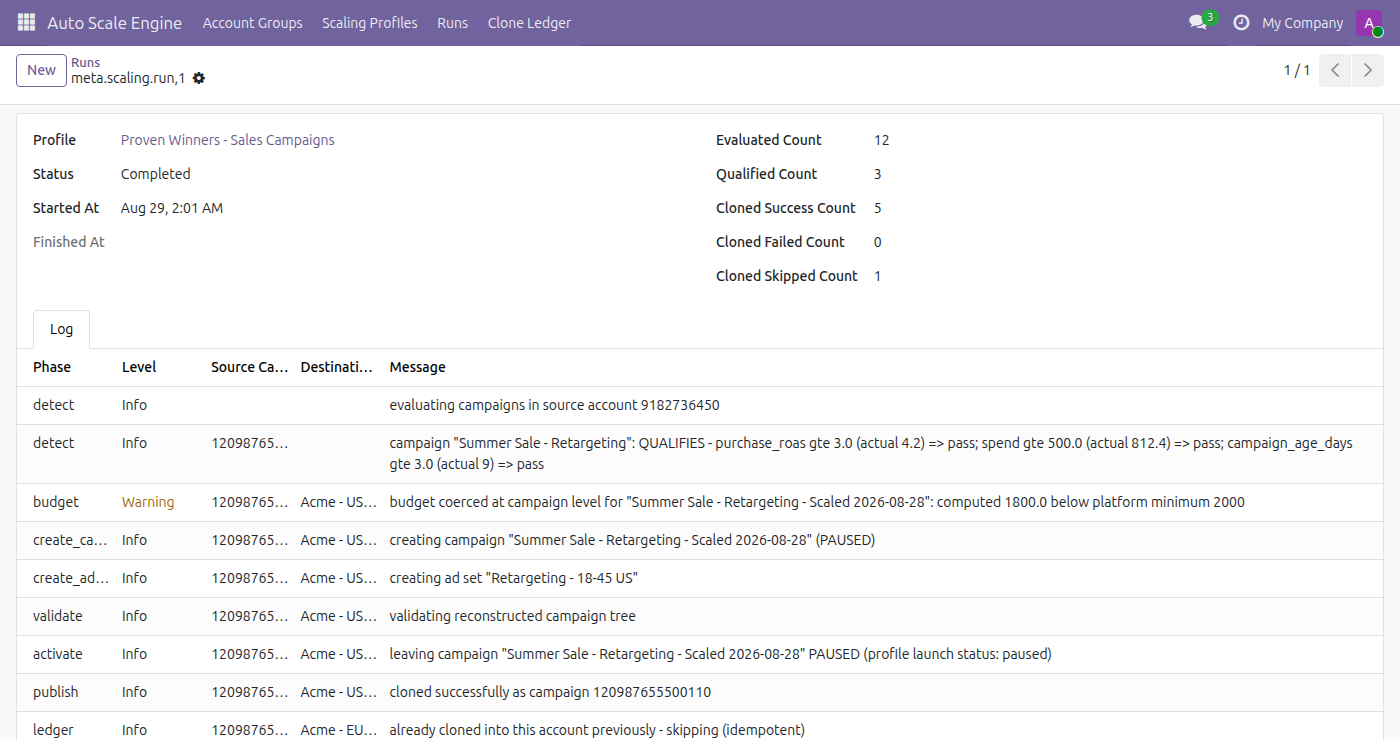Go to next record arrow
Screen dimensions: 1400x740
pyautogui.click(x=1368, y=70)
